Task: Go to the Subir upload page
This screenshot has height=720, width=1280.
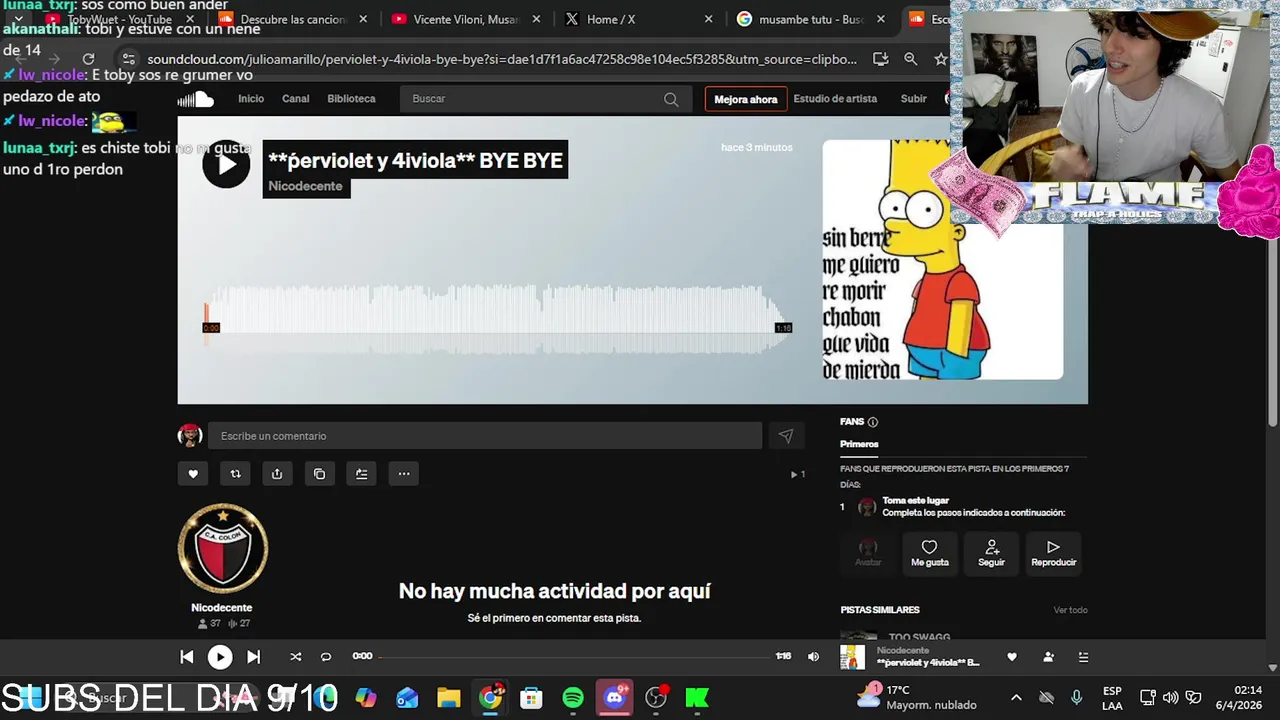Action: [913, 99]
